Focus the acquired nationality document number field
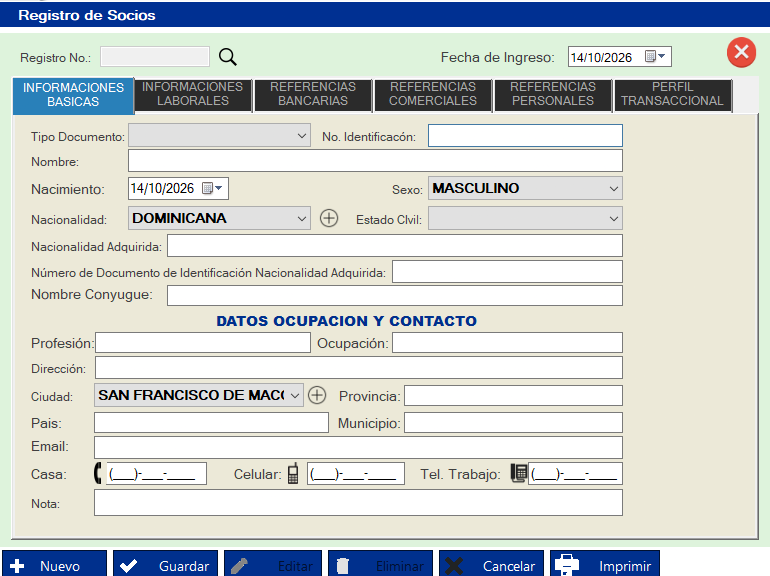The height and width of the screenshot is (576, 770). [x=507, y=272]
